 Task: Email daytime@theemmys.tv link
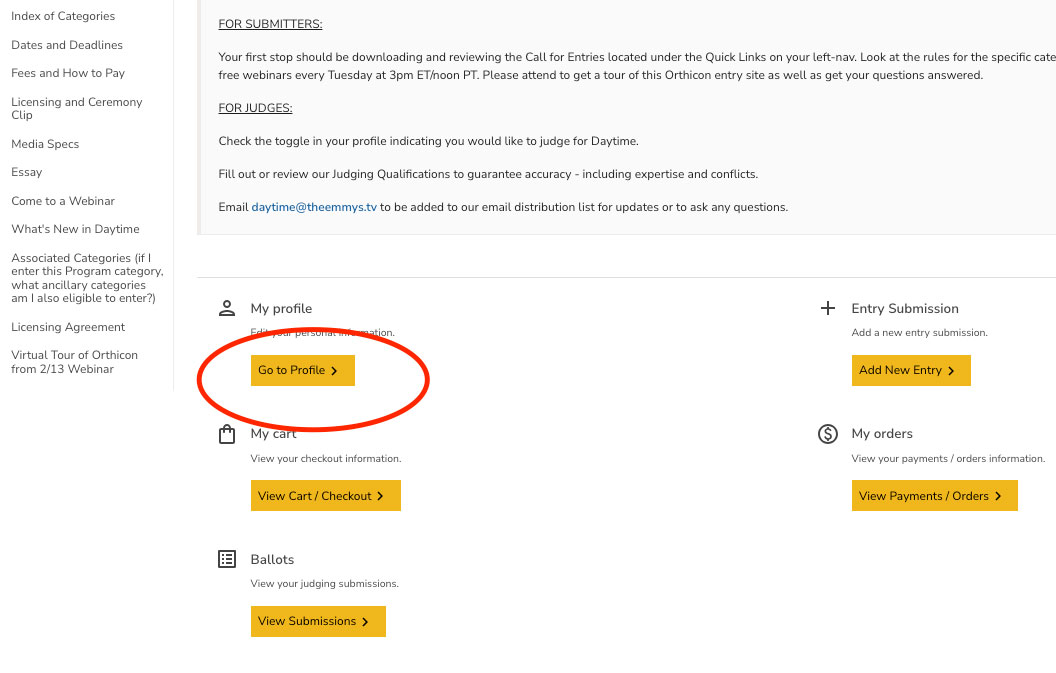(314, 207)
